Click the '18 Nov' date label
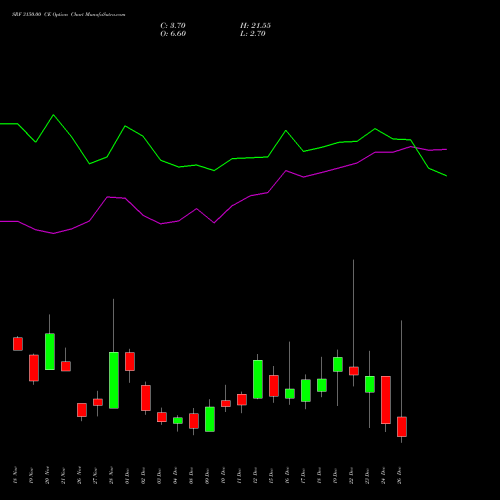This screenshot has width=500, height=500. tap(15, 475)
